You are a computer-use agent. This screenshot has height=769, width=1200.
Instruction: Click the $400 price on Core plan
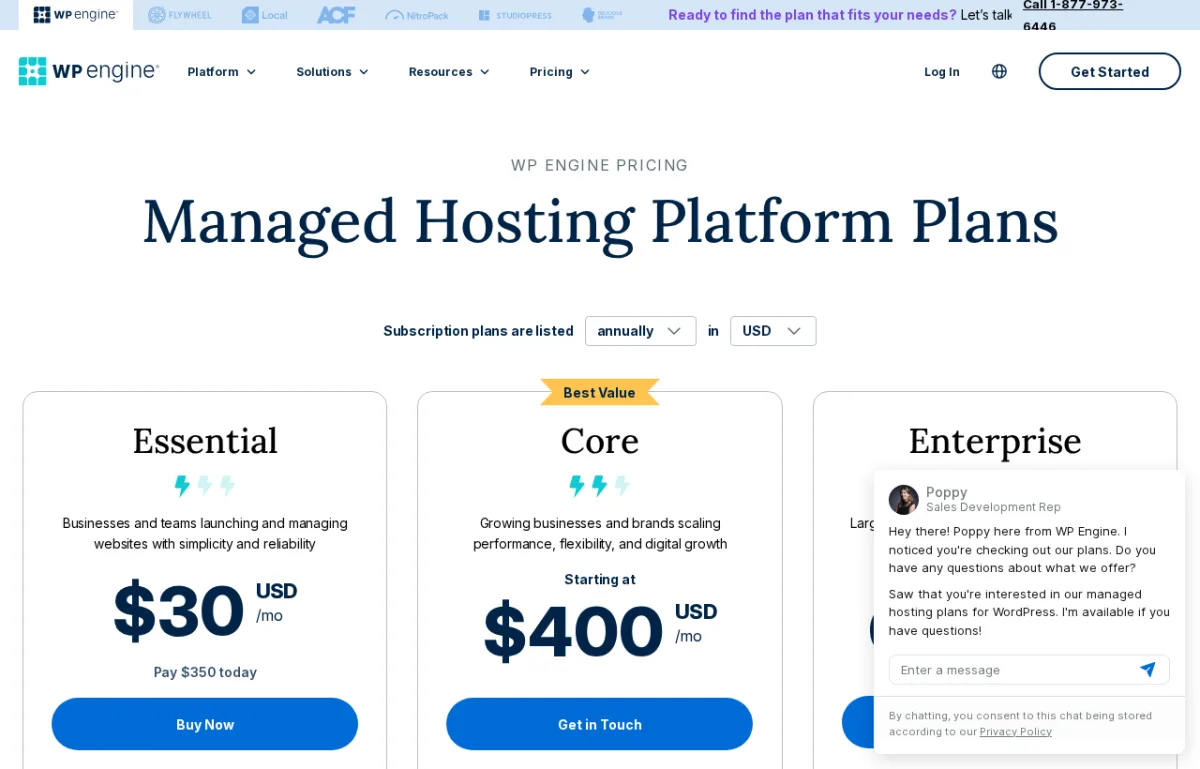[x=573, y=632]
